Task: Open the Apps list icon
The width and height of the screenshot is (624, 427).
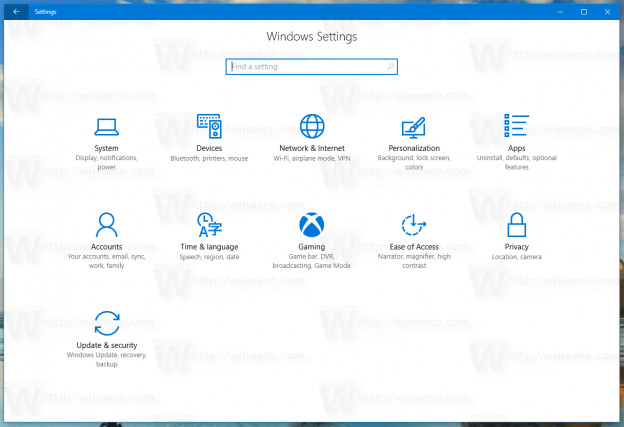Action: point(517,125)
